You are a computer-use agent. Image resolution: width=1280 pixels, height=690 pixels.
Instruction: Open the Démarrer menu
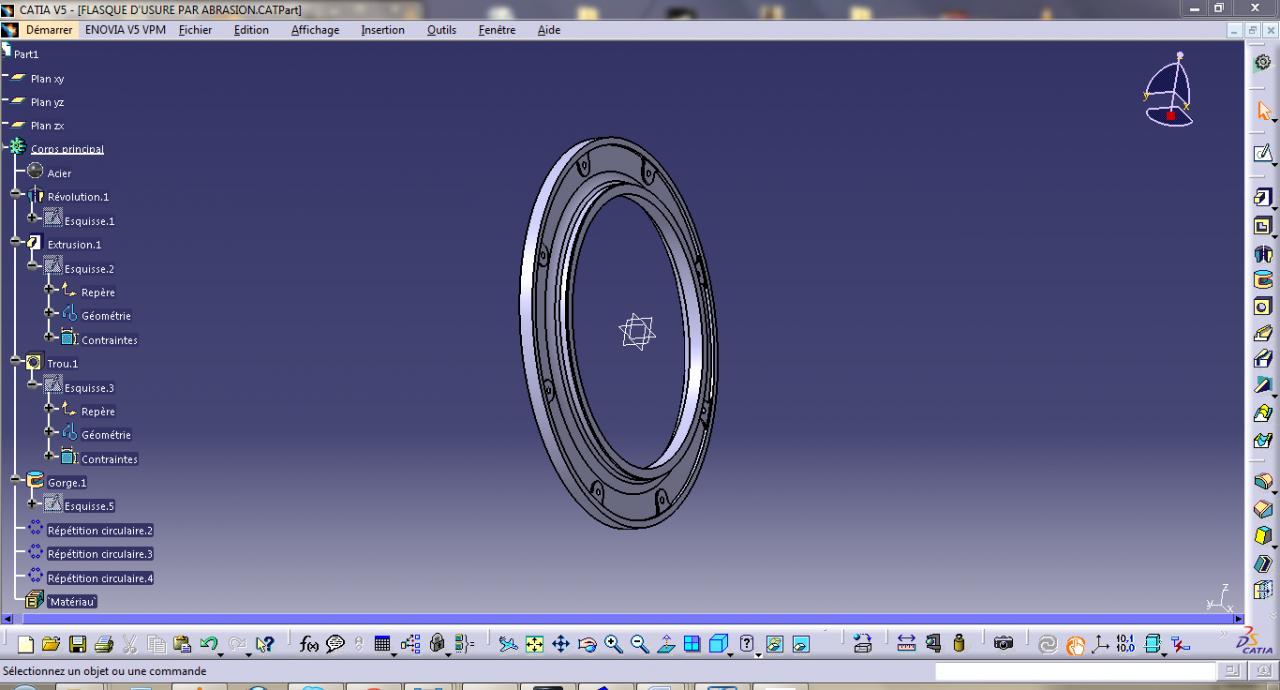tap(49, 30)
